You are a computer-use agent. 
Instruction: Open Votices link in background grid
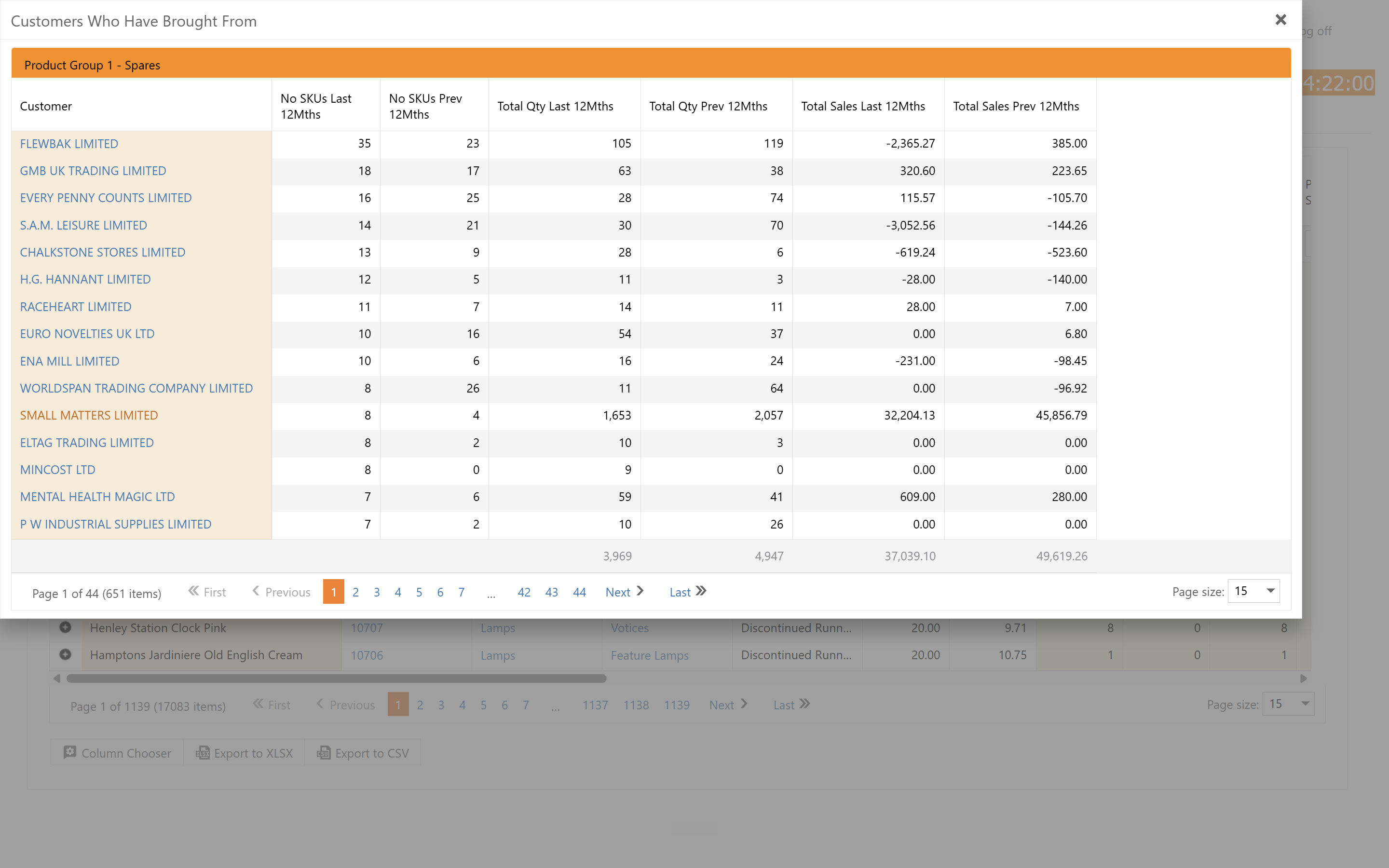click(630, 627)
